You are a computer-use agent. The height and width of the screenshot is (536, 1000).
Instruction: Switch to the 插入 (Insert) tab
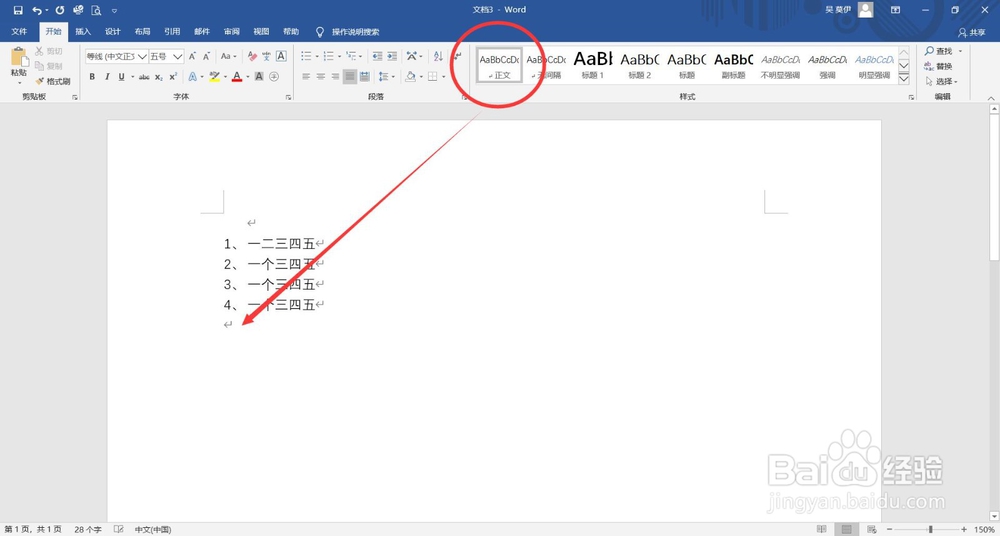(83, 32)
